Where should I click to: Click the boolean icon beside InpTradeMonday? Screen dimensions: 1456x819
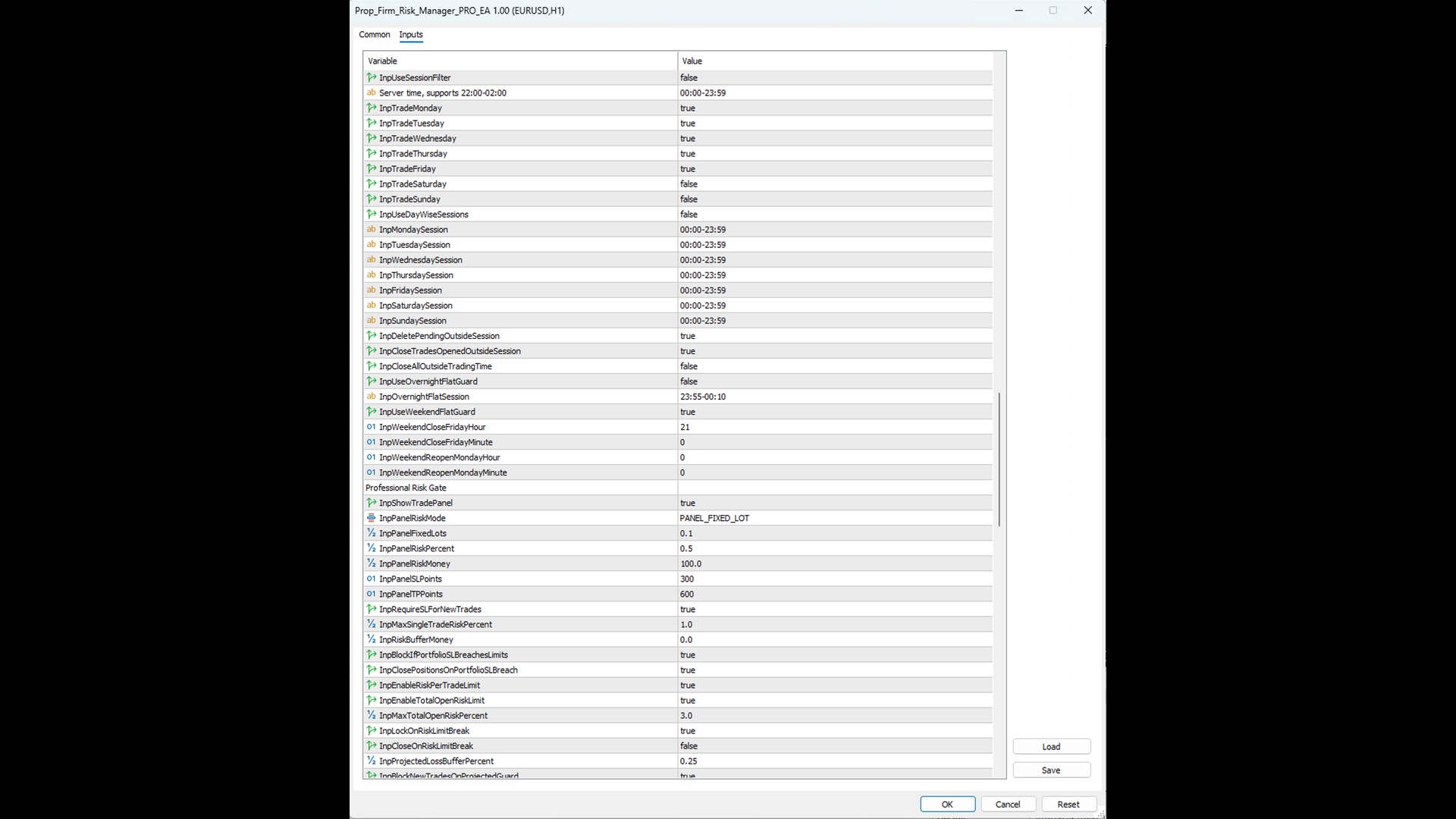click(372, 108)
